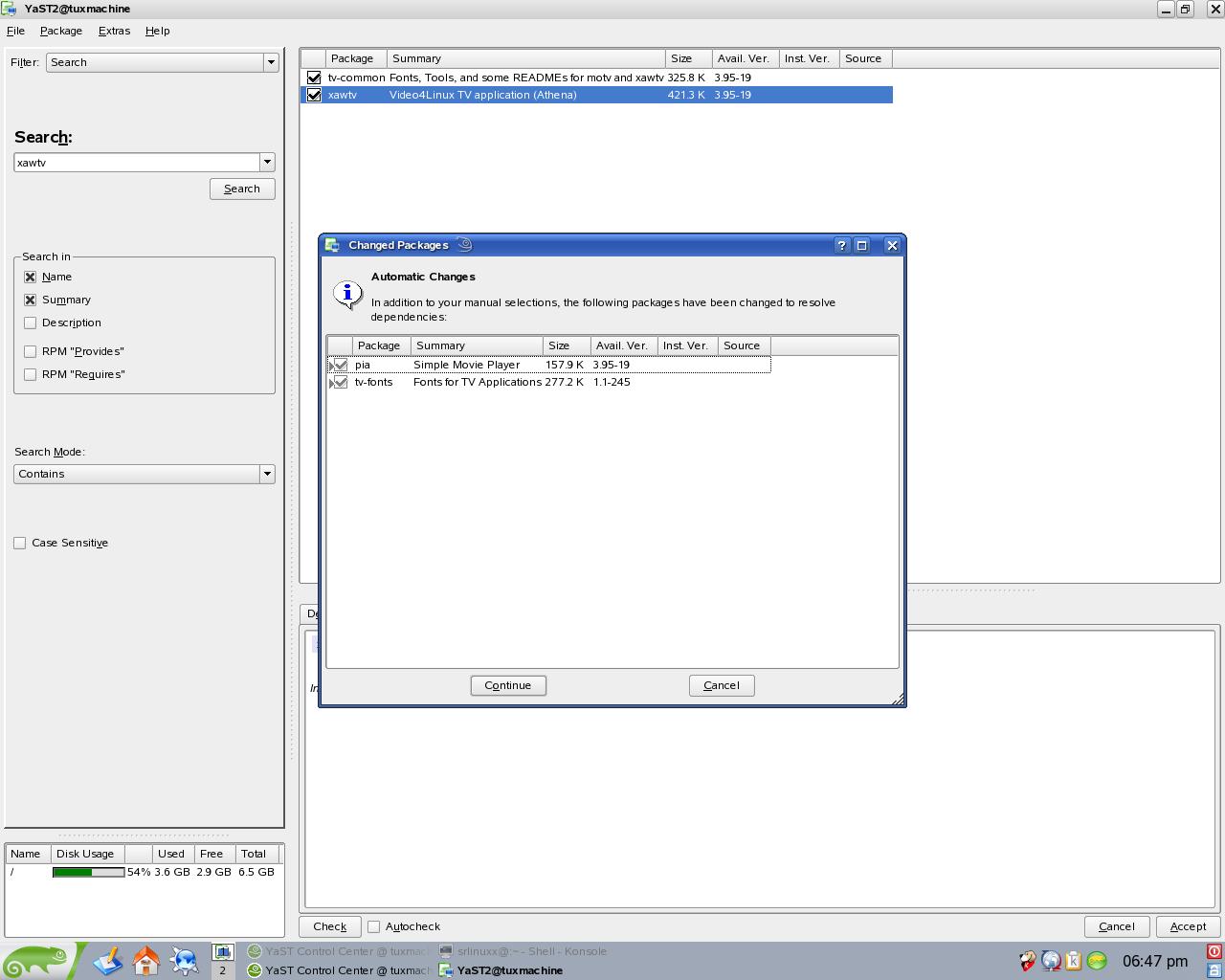Open the Package menu
The width and height of the screenshot is (1225, 980).
point(61,31)
